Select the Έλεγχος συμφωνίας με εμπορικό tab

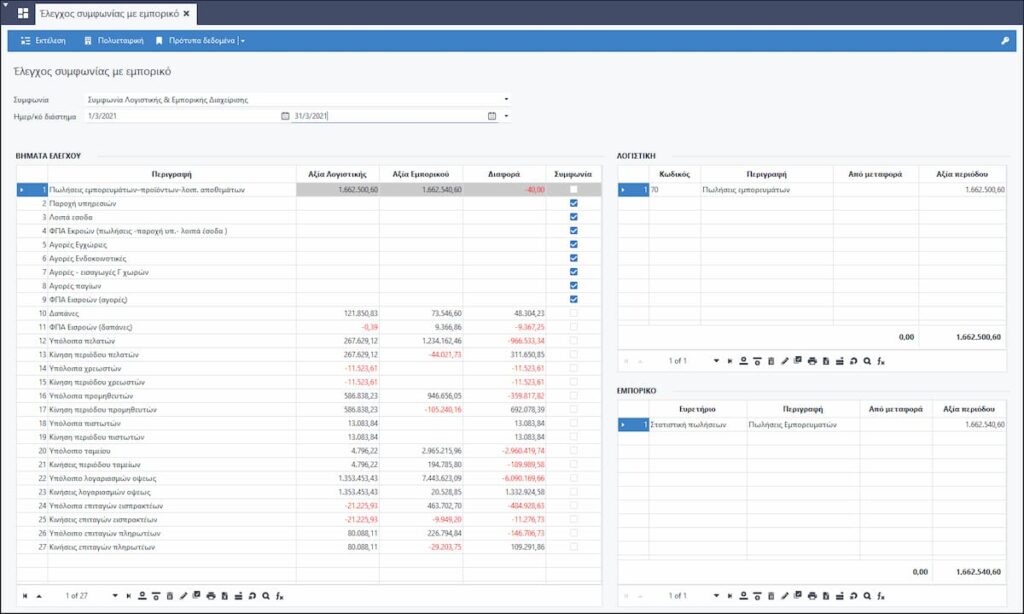(110, 14)
